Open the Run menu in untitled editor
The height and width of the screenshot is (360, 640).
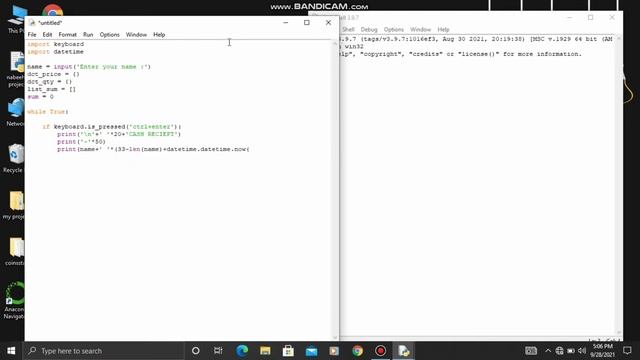point(88,35)
